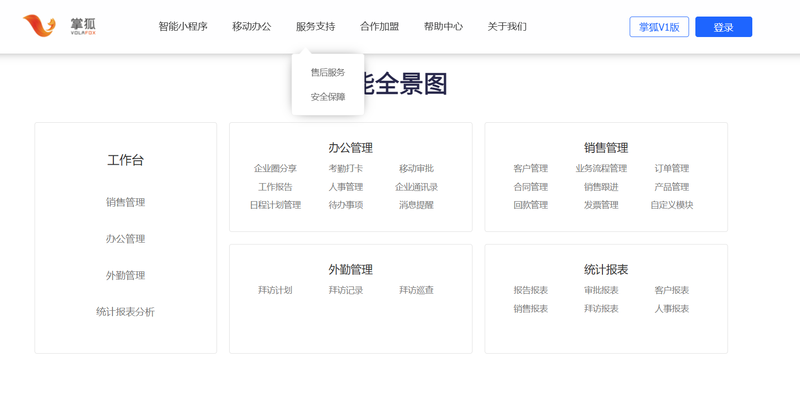Select 安全保障 from the dropdown
The width and height of the screenshot is (800, 397).
click(x=328, y=97)
